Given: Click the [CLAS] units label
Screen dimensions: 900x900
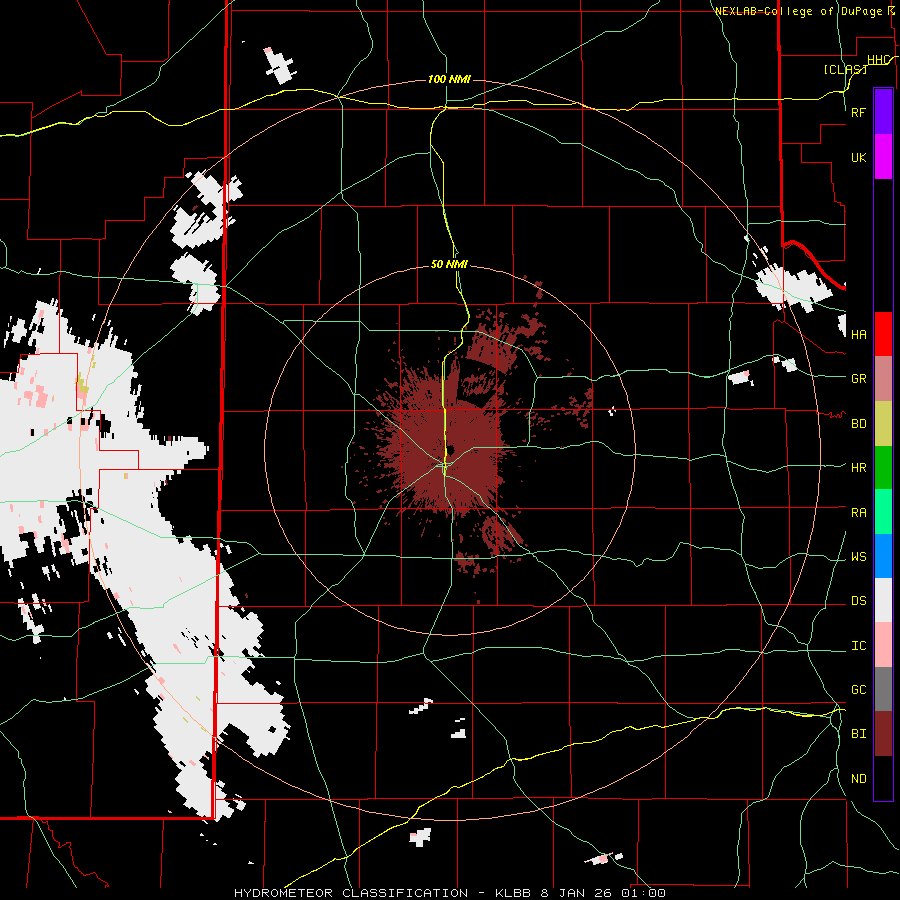Looking at the screenshot, I should [x=845, y=69].
